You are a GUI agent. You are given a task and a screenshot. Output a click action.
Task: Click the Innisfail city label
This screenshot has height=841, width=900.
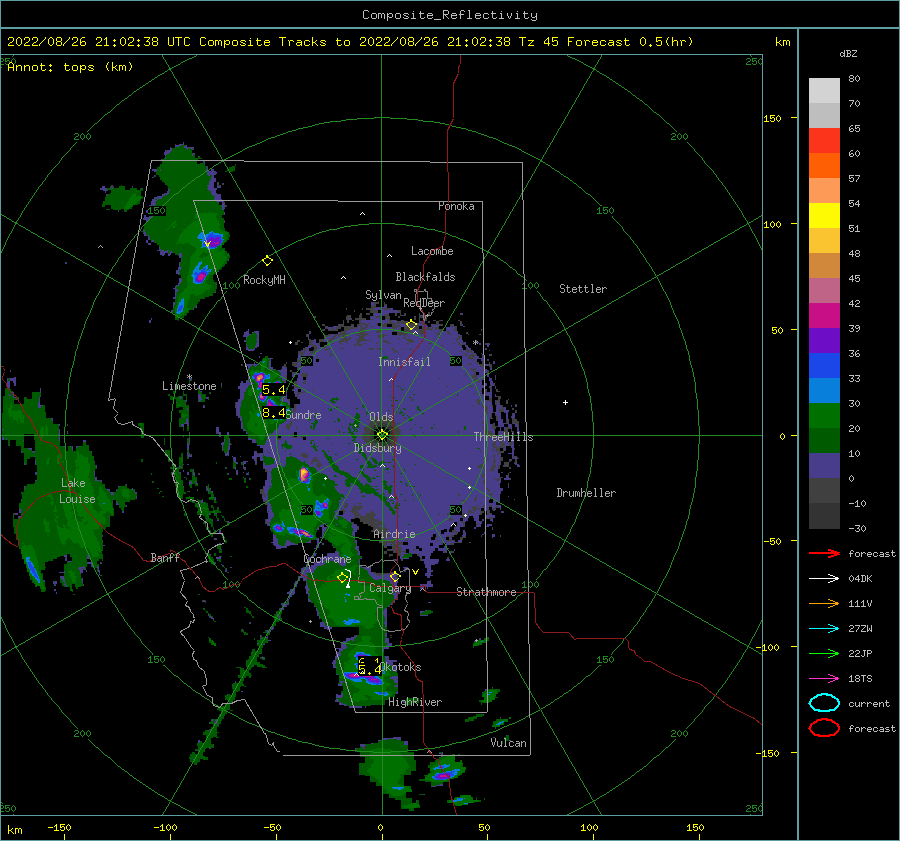[404, 362]
